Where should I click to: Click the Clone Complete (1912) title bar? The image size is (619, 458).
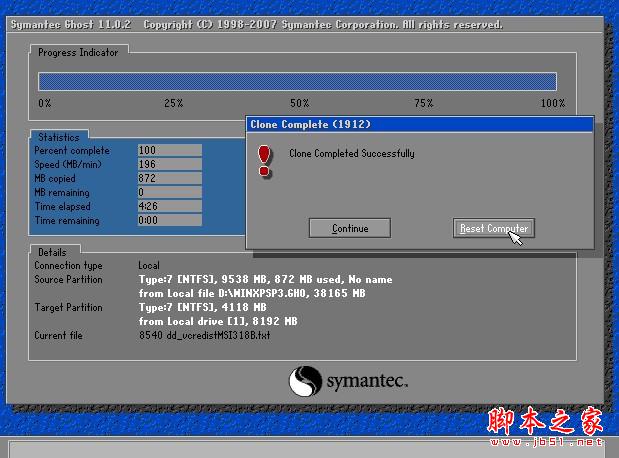coord(420,124)
